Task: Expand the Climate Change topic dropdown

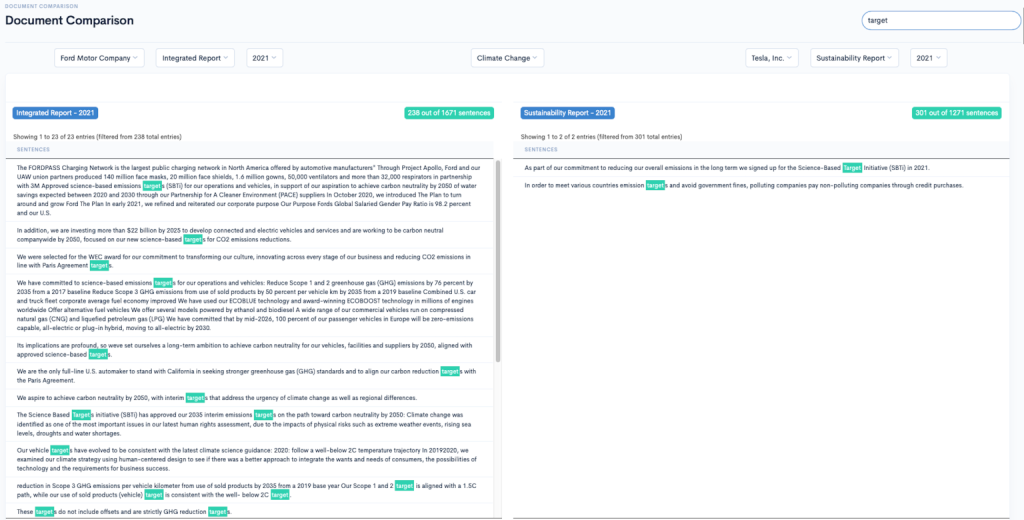Action: pyautogui.click(x=507, y=58)
